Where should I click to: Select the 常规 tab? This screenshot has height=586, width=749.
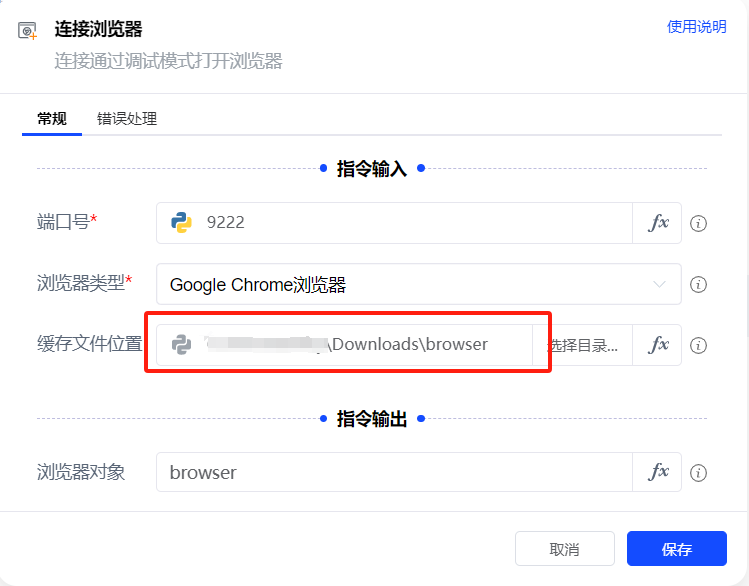click(52, 119)
